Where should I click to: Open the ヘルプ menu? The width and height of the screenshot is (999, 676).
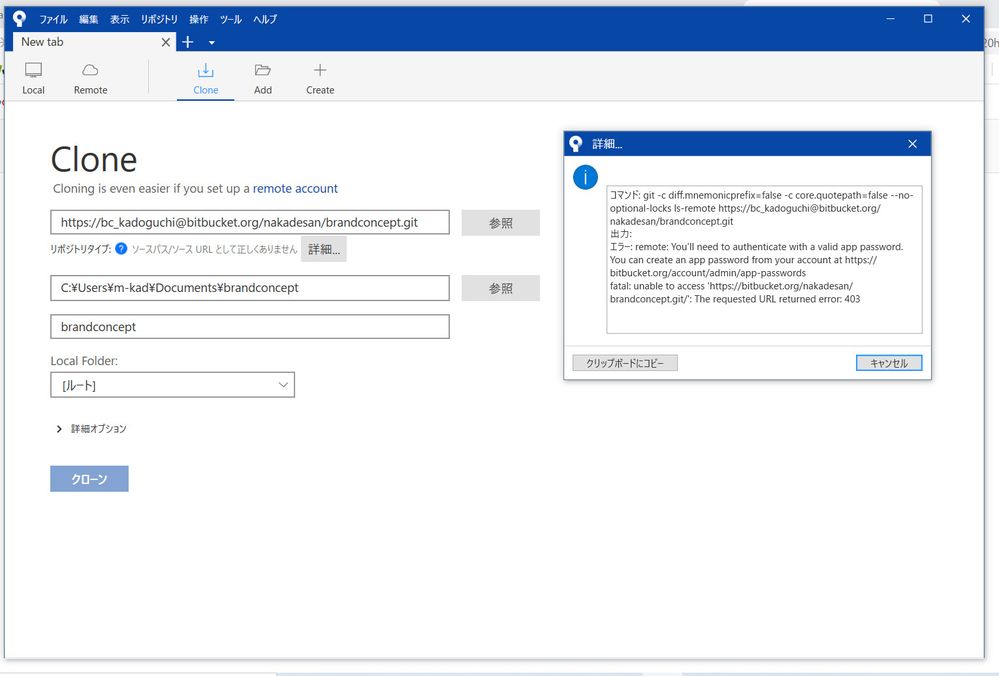click(x=265, y=19)
